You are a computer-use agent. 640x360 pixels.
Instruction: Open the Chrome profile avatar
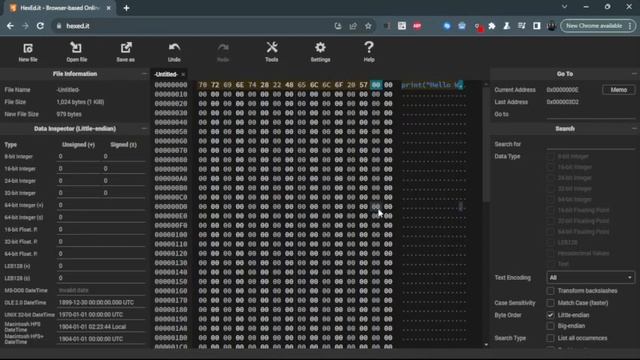tap(551, 26)
